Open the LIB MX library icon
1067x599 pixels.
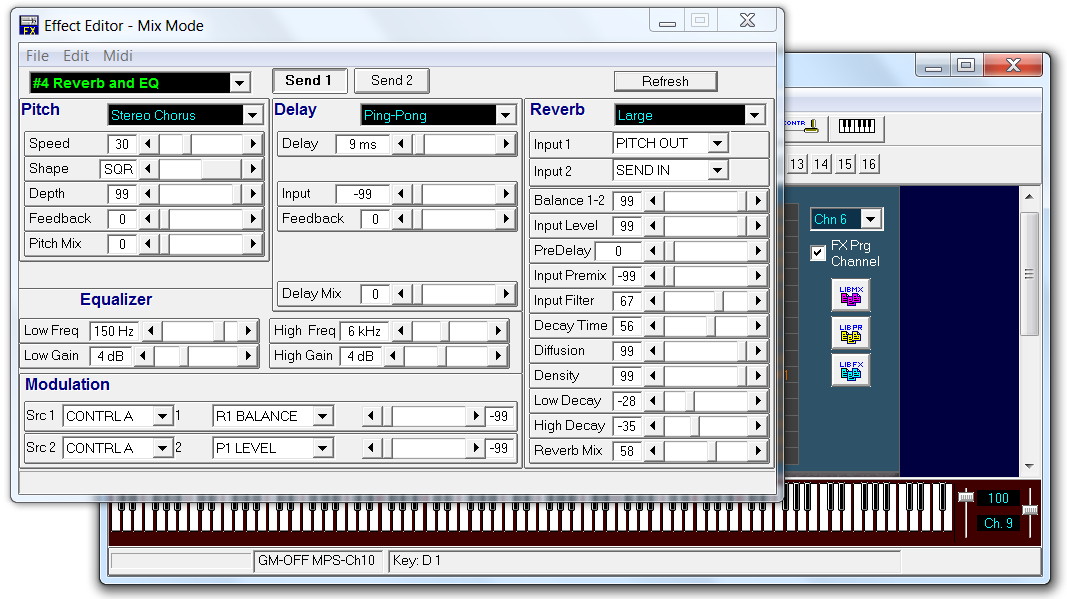(851, 295)
